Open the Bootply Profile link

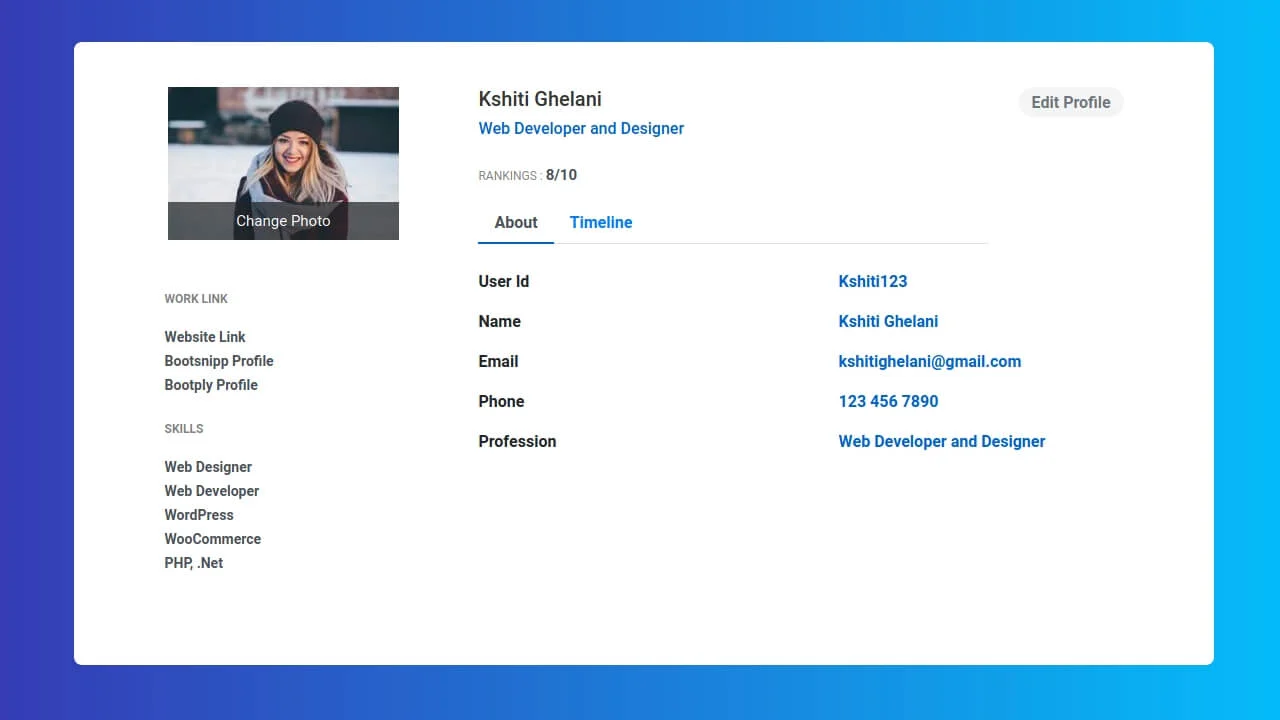coord(211,385)
